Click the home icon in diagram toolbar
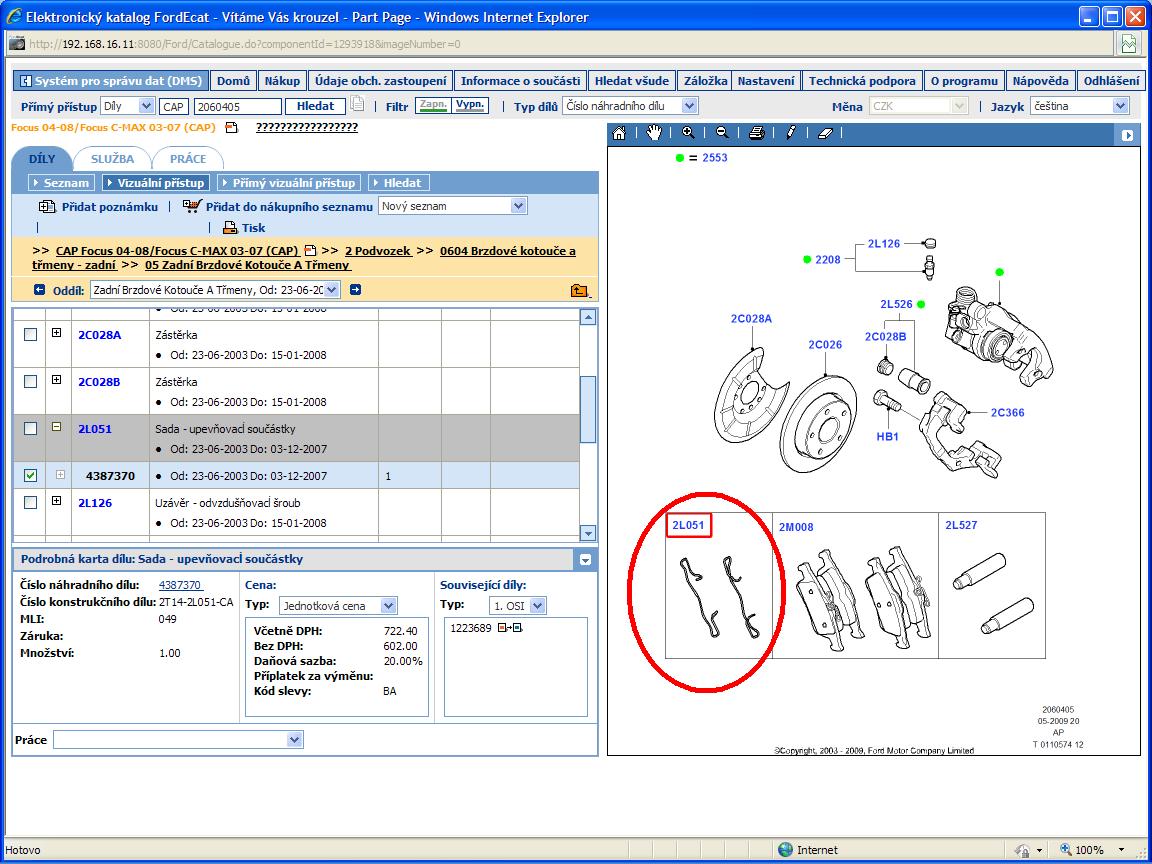 click(620, 133)
